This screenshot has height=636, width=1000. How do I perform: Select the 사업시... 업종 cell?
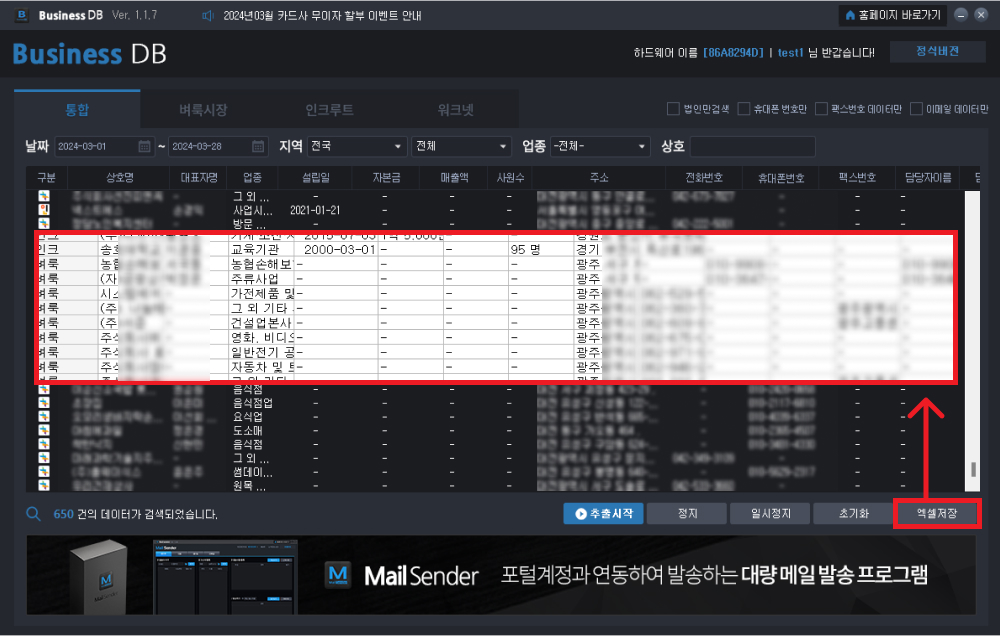pyautogui.click(x=253, y=210)
